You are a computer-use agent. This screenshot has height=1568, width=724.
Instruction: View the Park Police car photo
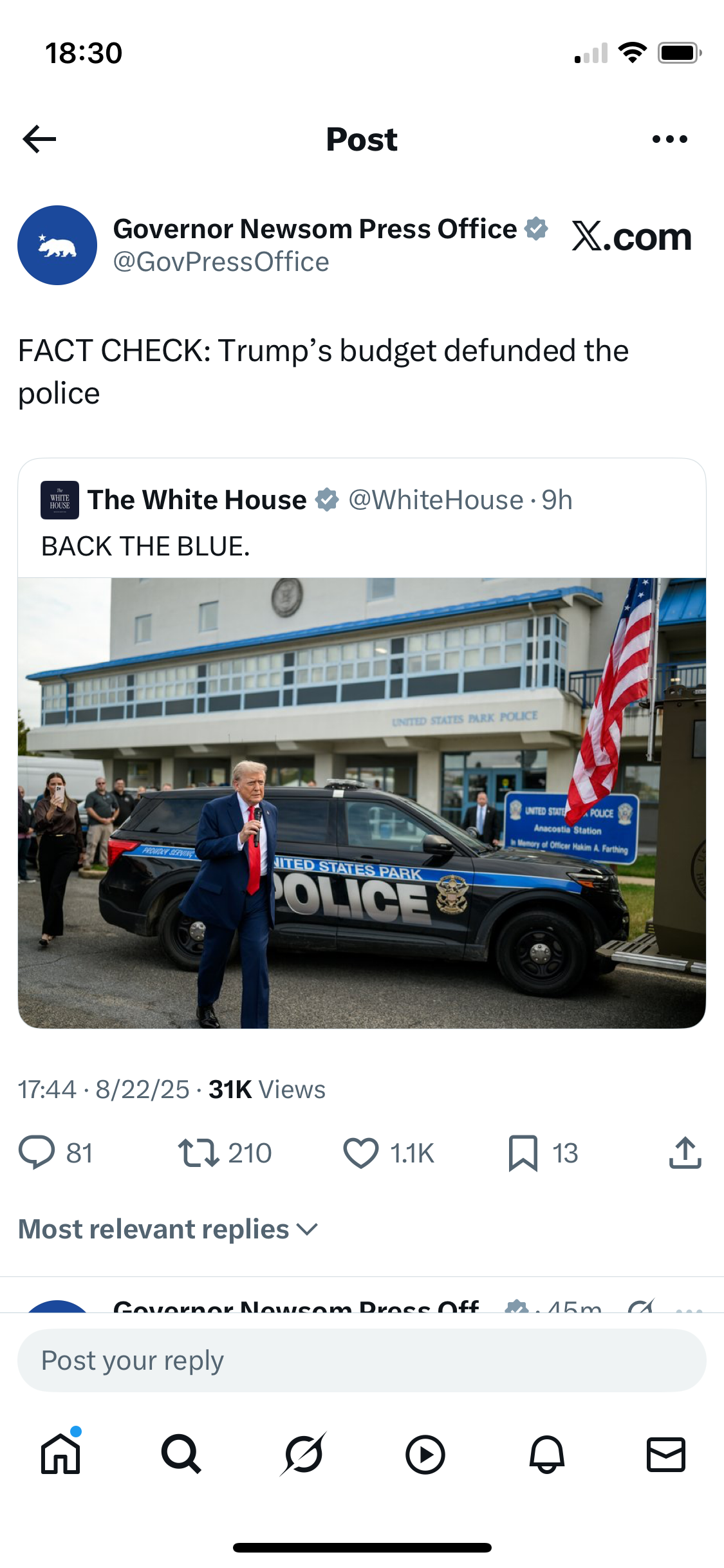362,803
